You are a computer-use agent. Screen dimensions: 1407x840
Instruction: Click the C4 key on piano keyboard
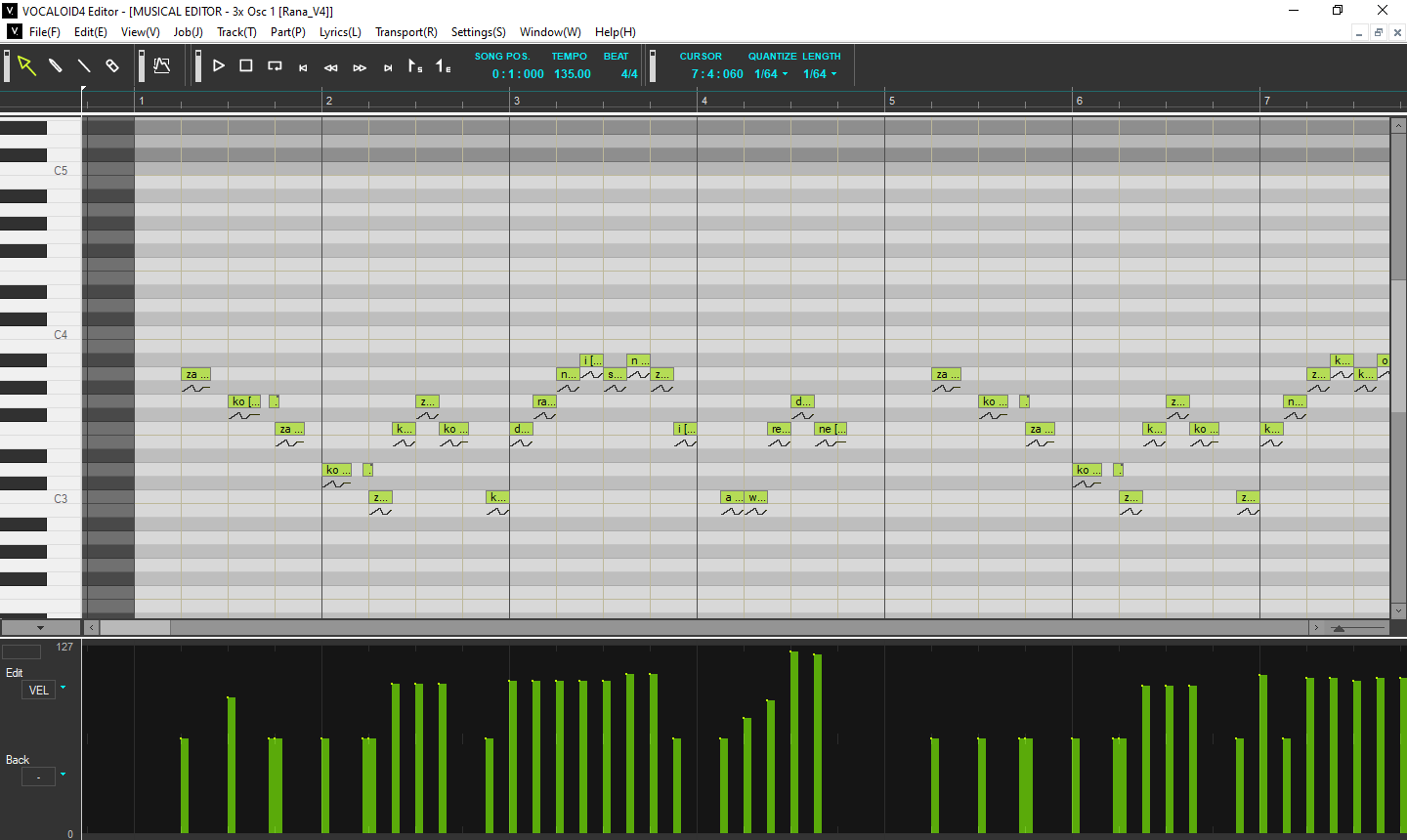point(40,335)
